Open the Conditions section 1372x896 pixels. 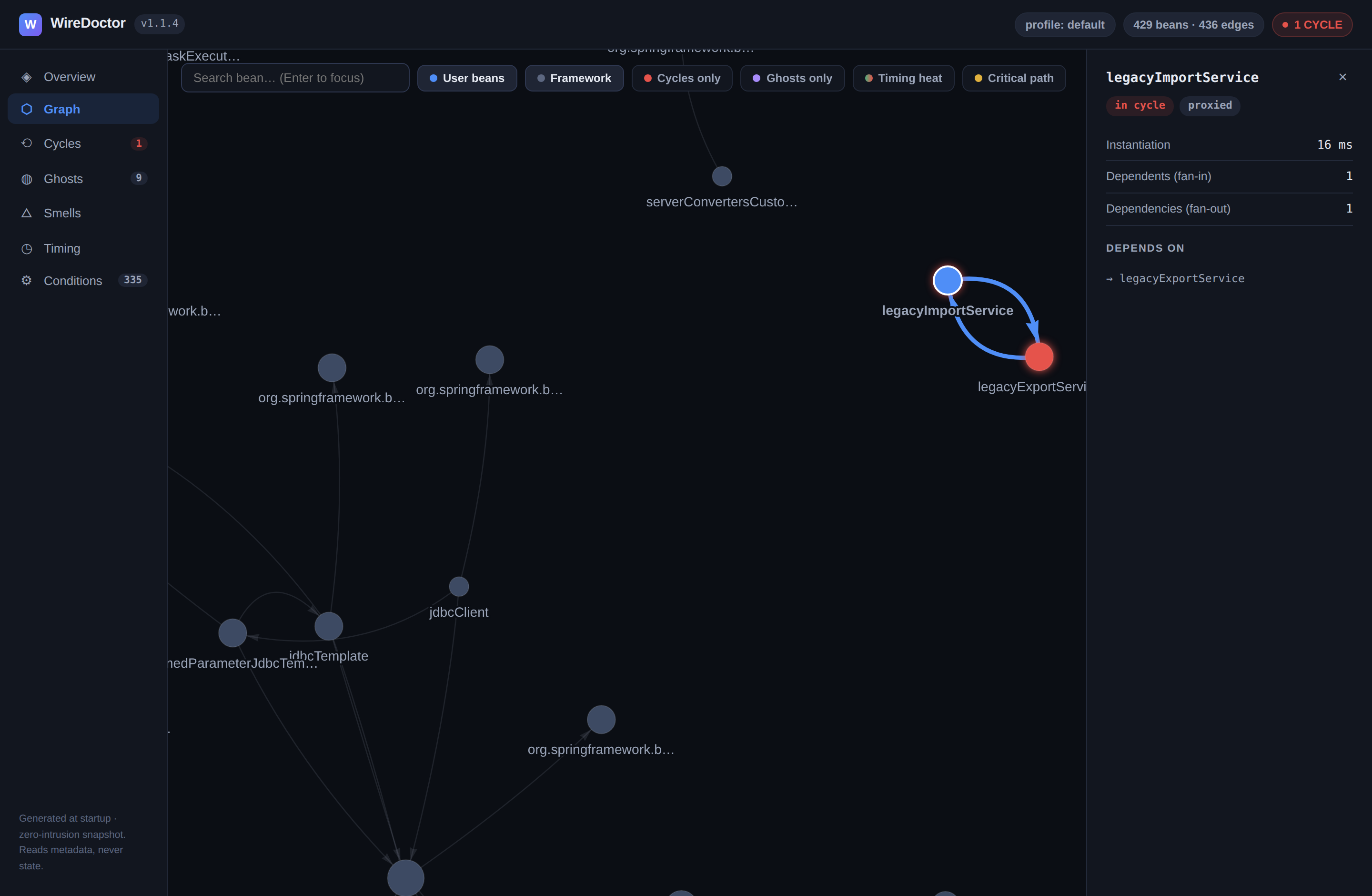[83, 281]
